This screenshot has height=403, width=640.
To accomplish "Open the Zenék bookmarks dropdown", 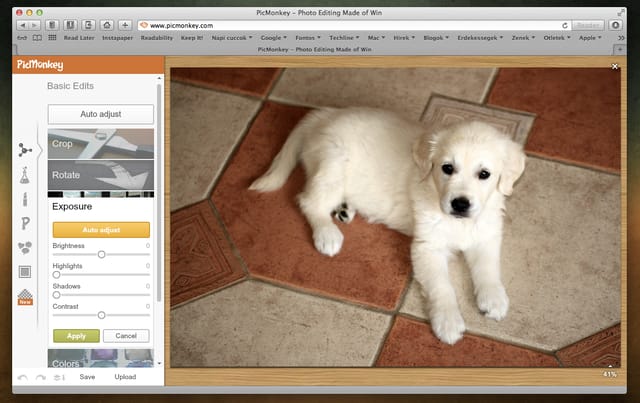I will click(x=524, y=38).
